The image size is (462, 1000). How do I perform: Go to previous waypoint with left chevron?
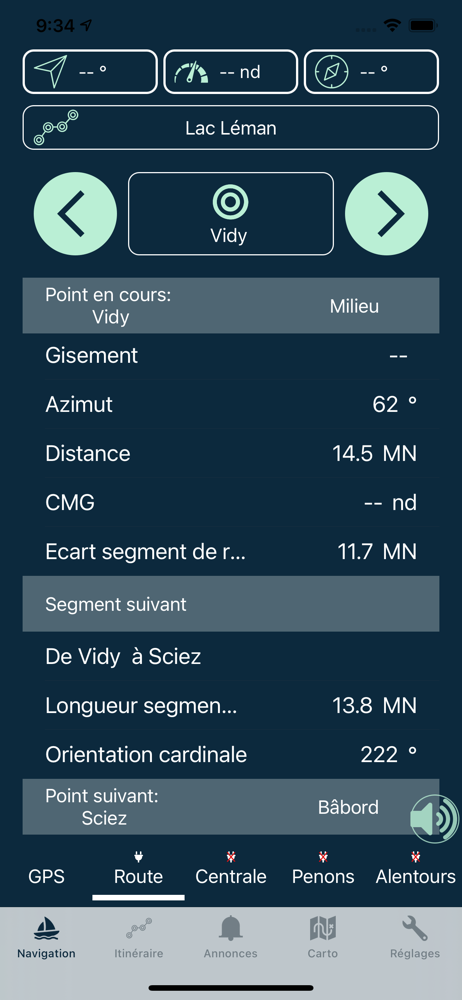click(x=75, y=214)
